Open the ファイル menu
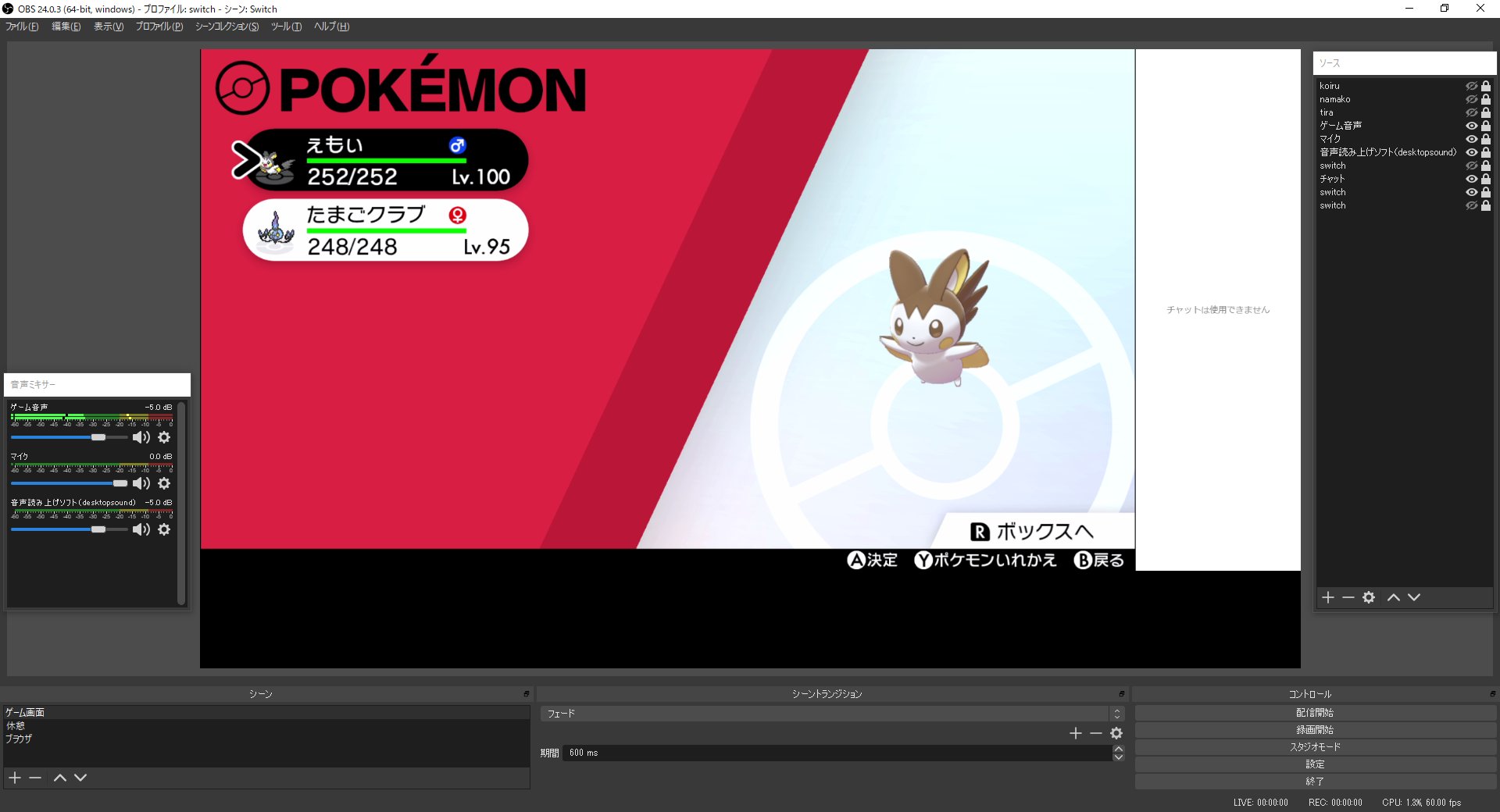The width and height of the screenshot is (1500, 812). [x=22, y=27]
